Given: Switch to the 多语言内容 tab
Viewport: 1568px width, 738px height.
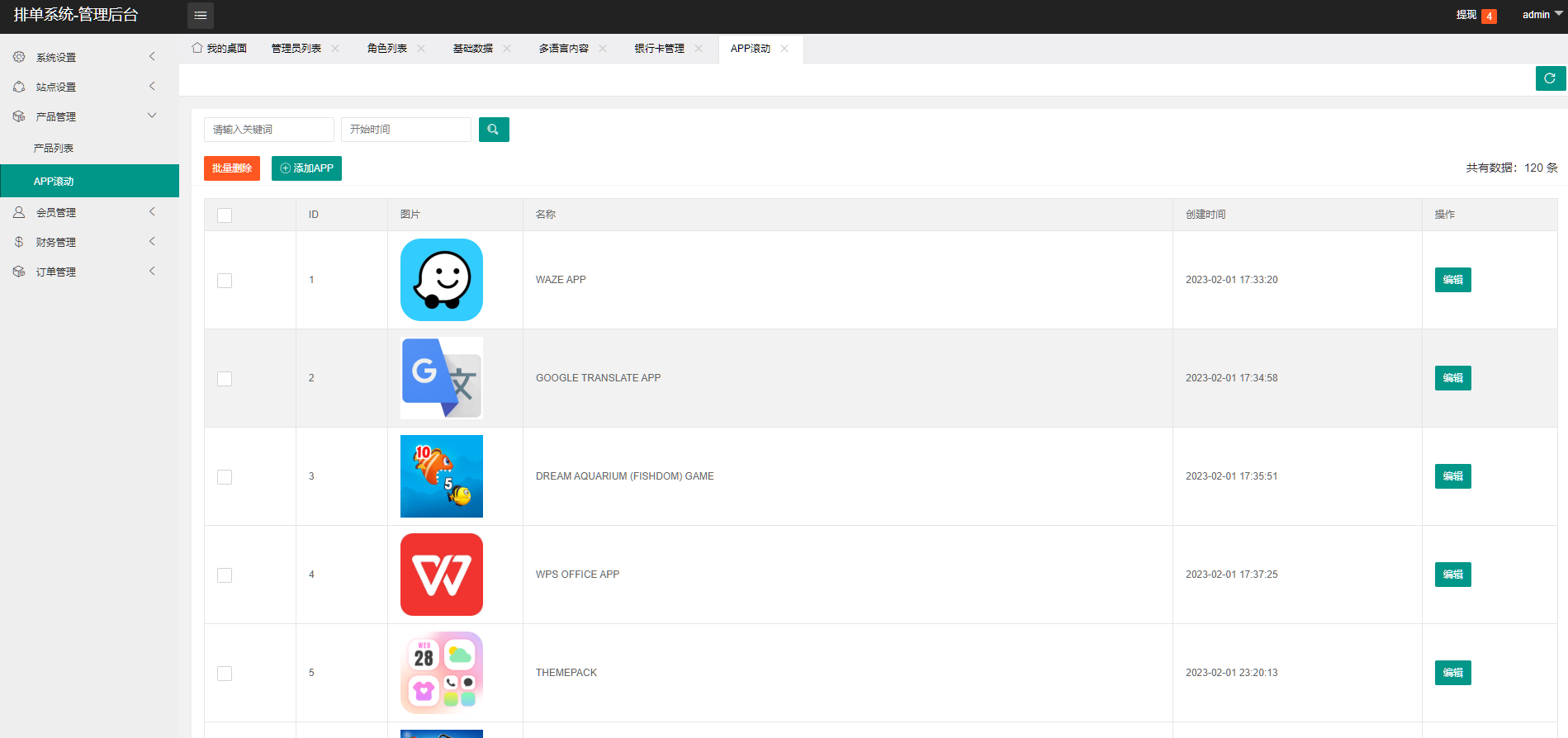Looking at the screenshot, I should 563,49.
